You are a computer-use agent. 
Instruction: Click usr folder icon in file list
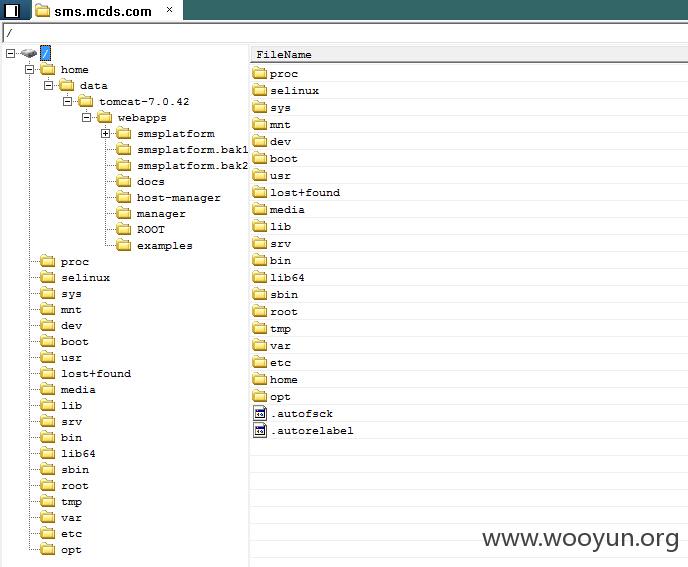tap(260, 176)
